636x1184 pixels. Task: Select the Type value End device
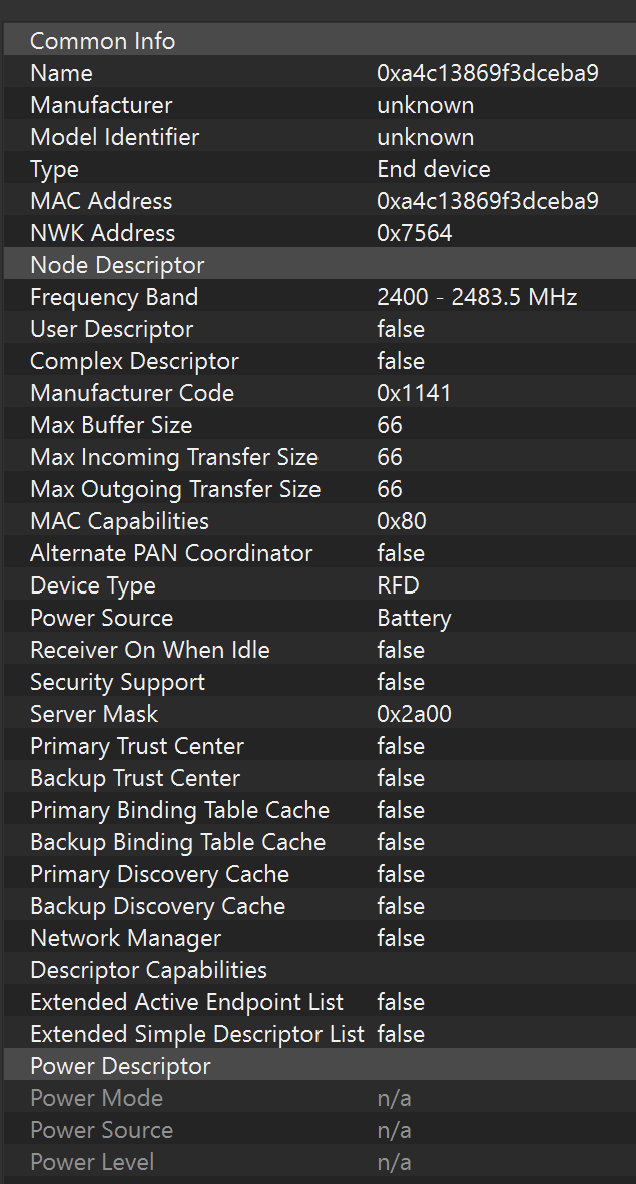(x=433, y=169)
